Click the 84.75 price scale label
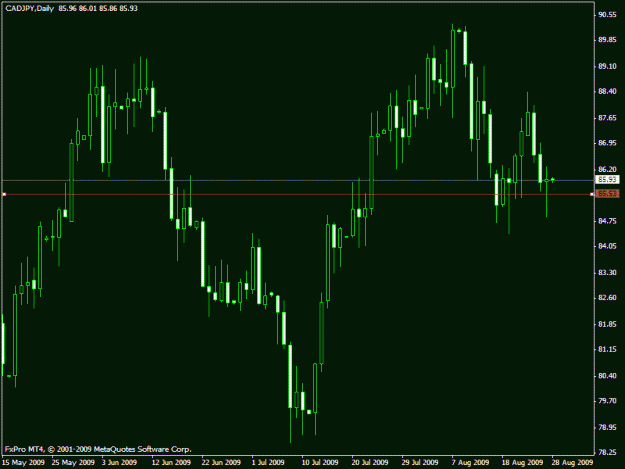Image resolution: width=625 pixels, height=469 pixels. tap(607, 221)
